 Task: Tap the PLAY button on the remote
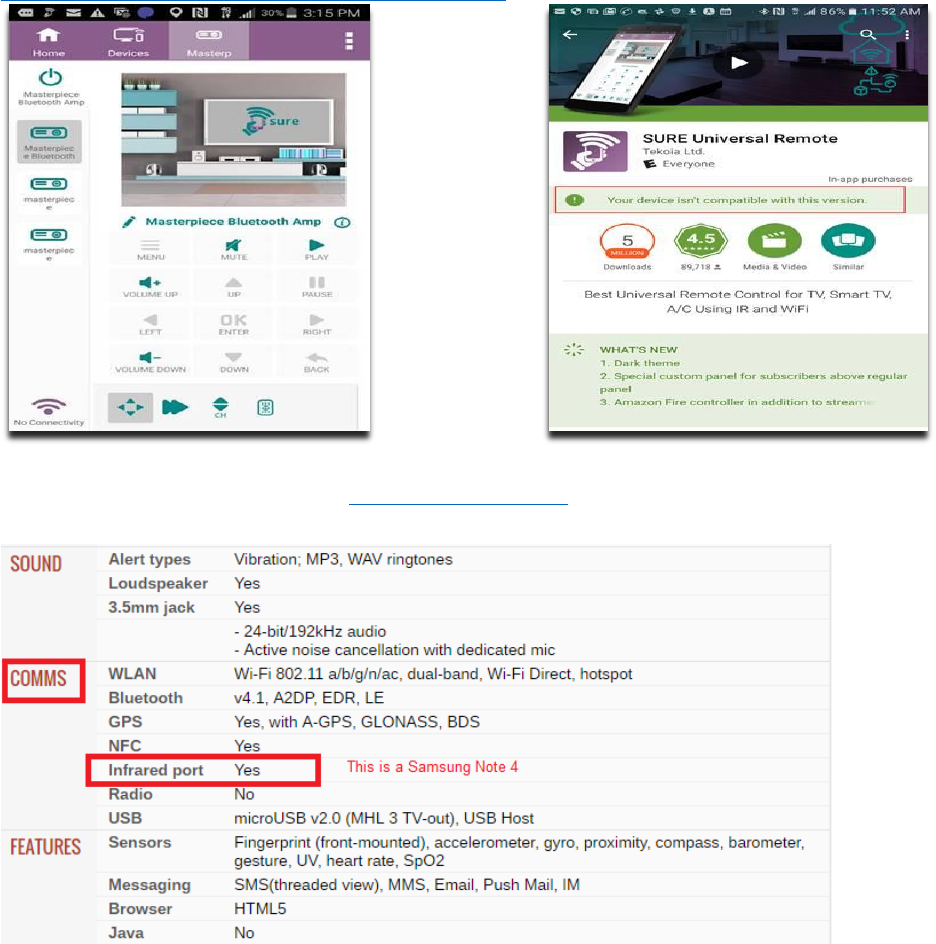point(317,249)
